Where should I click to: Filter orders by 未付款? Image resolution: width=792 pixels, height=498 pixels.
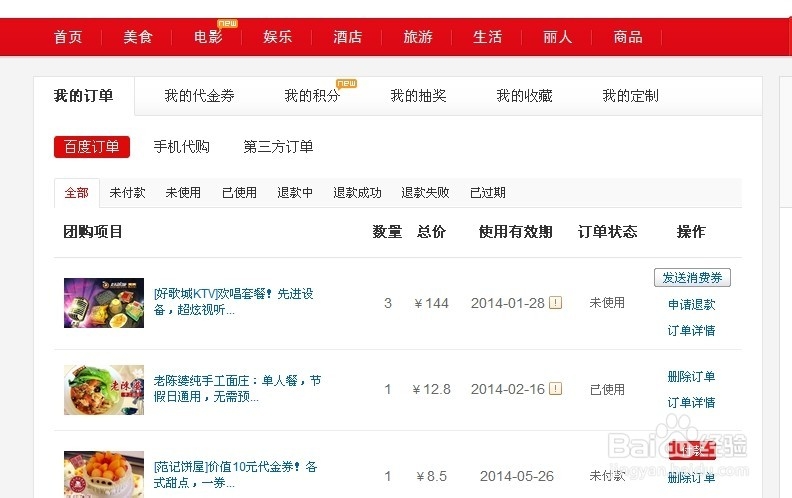click(x=127, y=193)
